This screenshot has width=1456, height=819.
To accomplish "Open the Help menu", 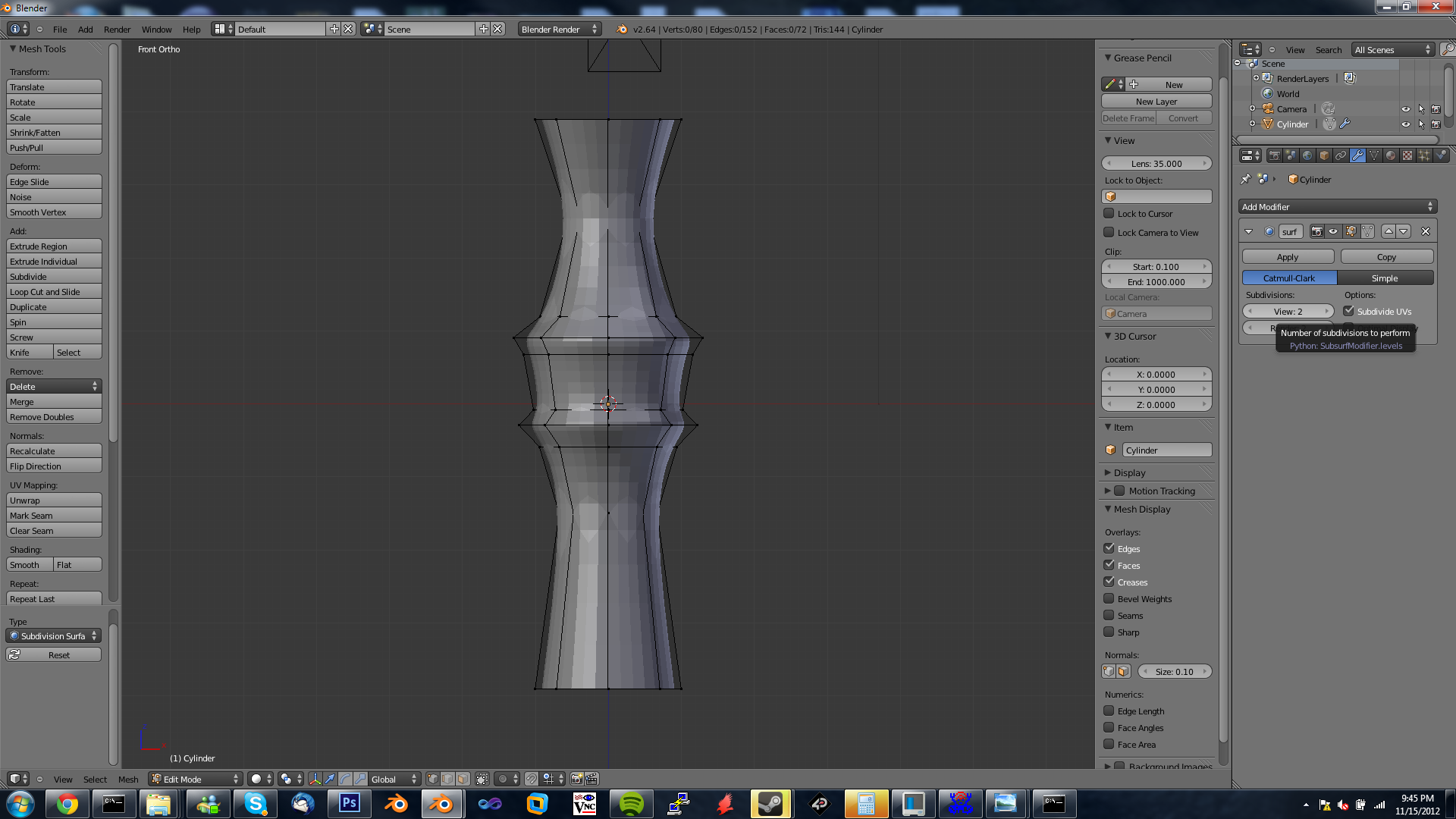I will [x=191, y=29].
